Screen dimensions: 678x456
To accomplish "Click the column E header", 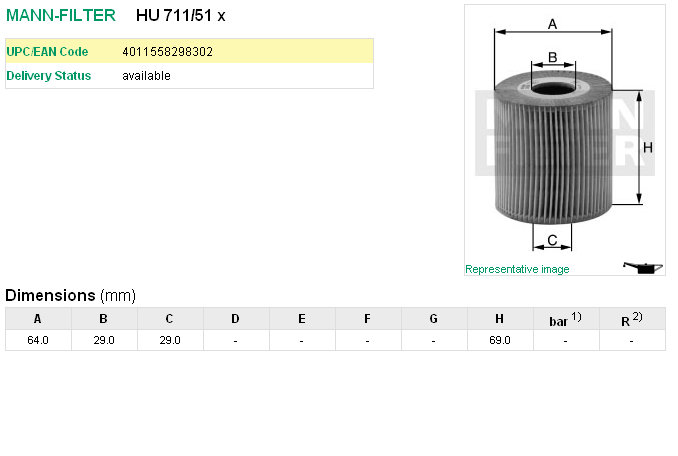I will click(x=302, y=319).
